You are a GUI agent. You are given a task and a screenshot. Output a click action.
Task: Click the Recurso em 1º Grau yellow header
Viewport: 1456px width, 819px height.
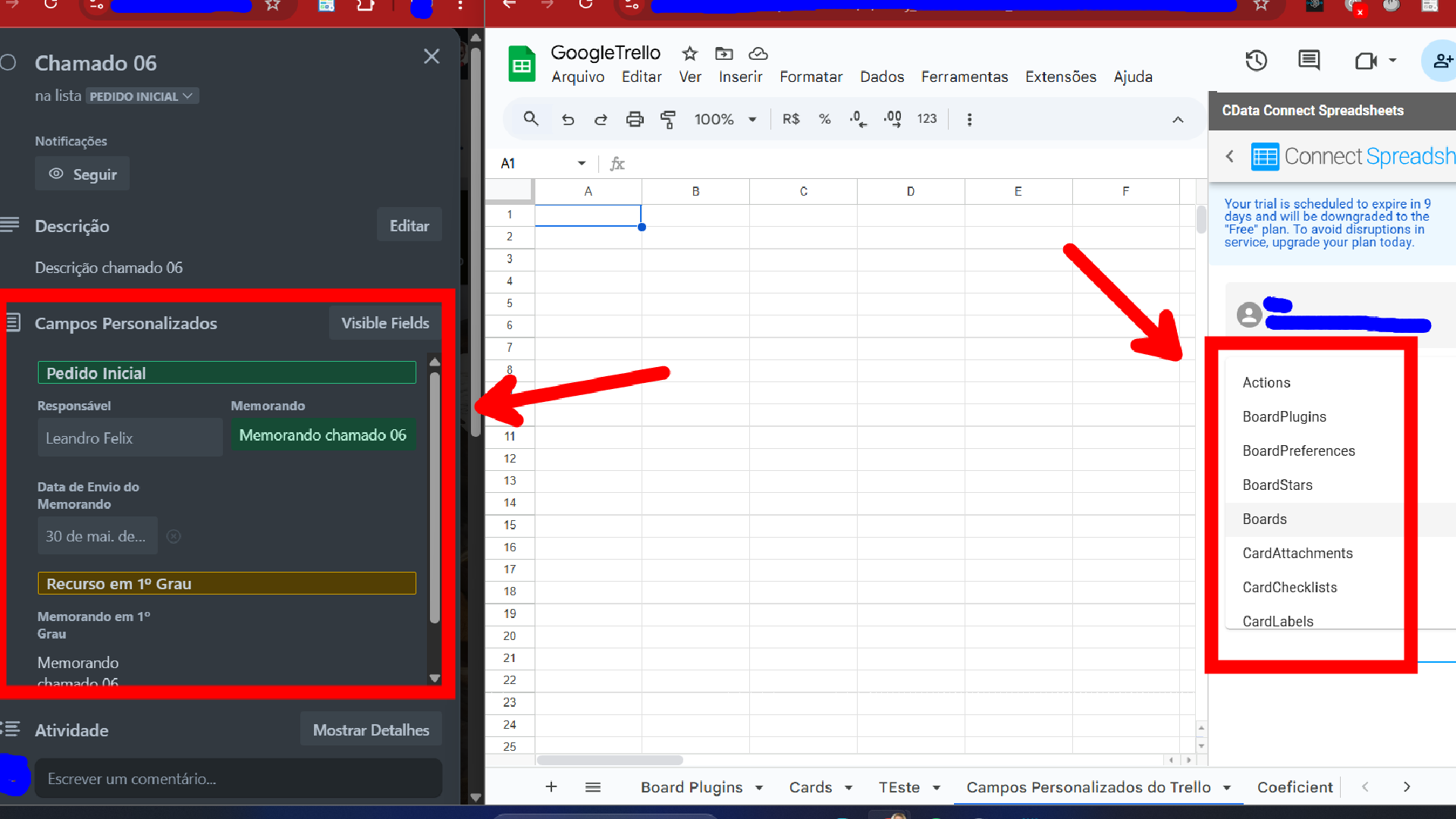click(x=227, y=583)
